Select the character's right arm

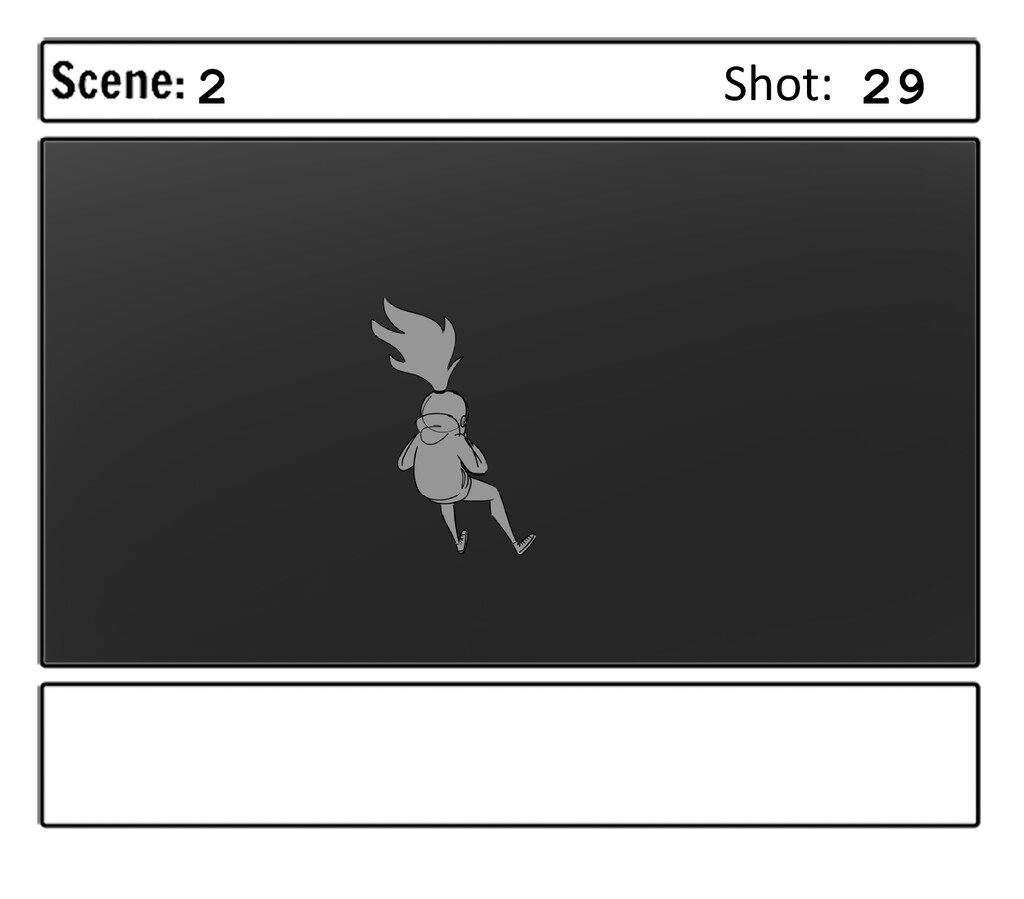[475, 457]
